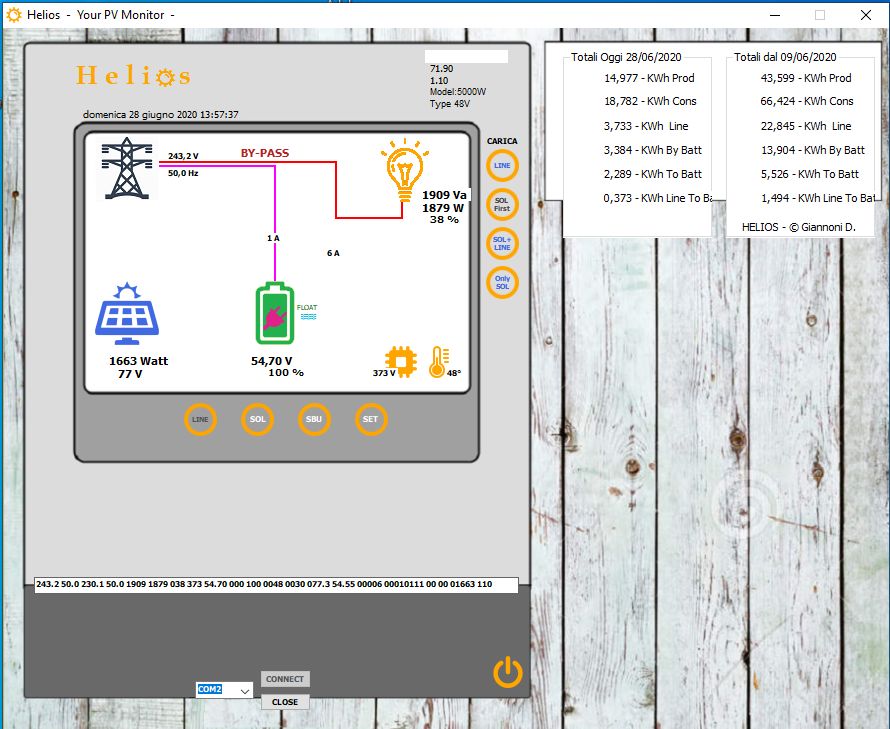
Task: Click the 100 % battery level
Action: [286, 372]
